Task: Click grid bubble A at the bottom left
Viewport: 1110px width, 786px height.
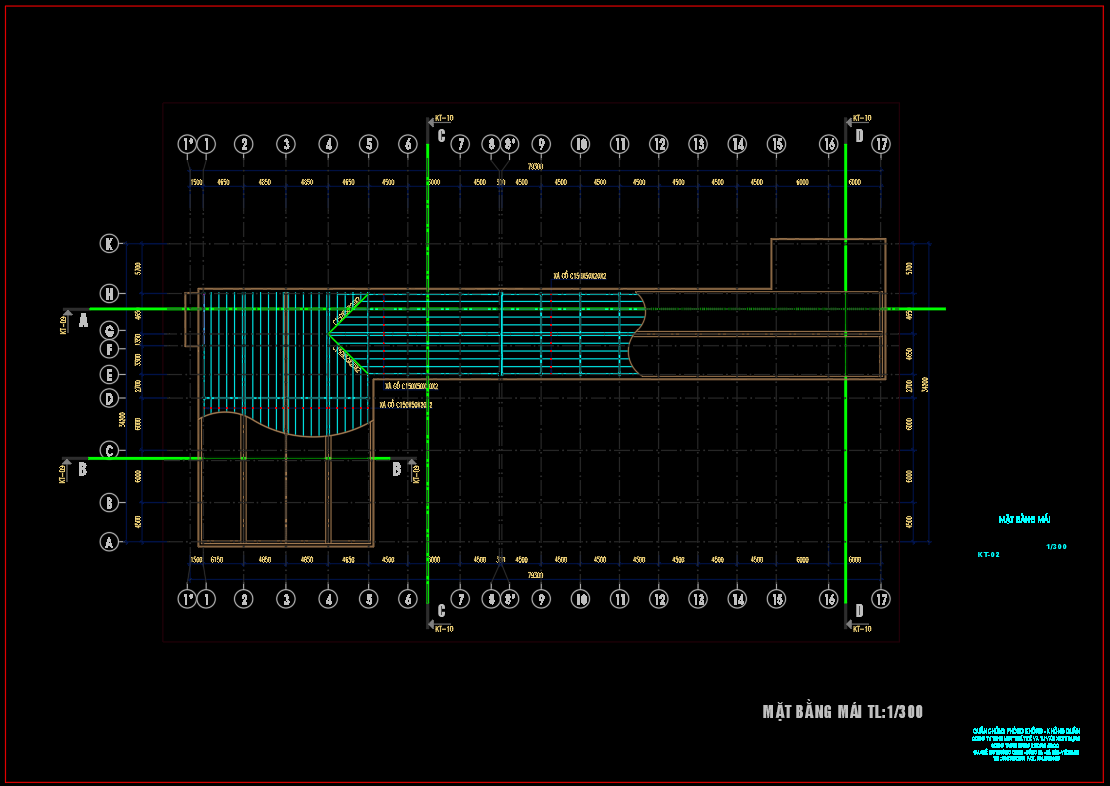Action: pos(109,542)
